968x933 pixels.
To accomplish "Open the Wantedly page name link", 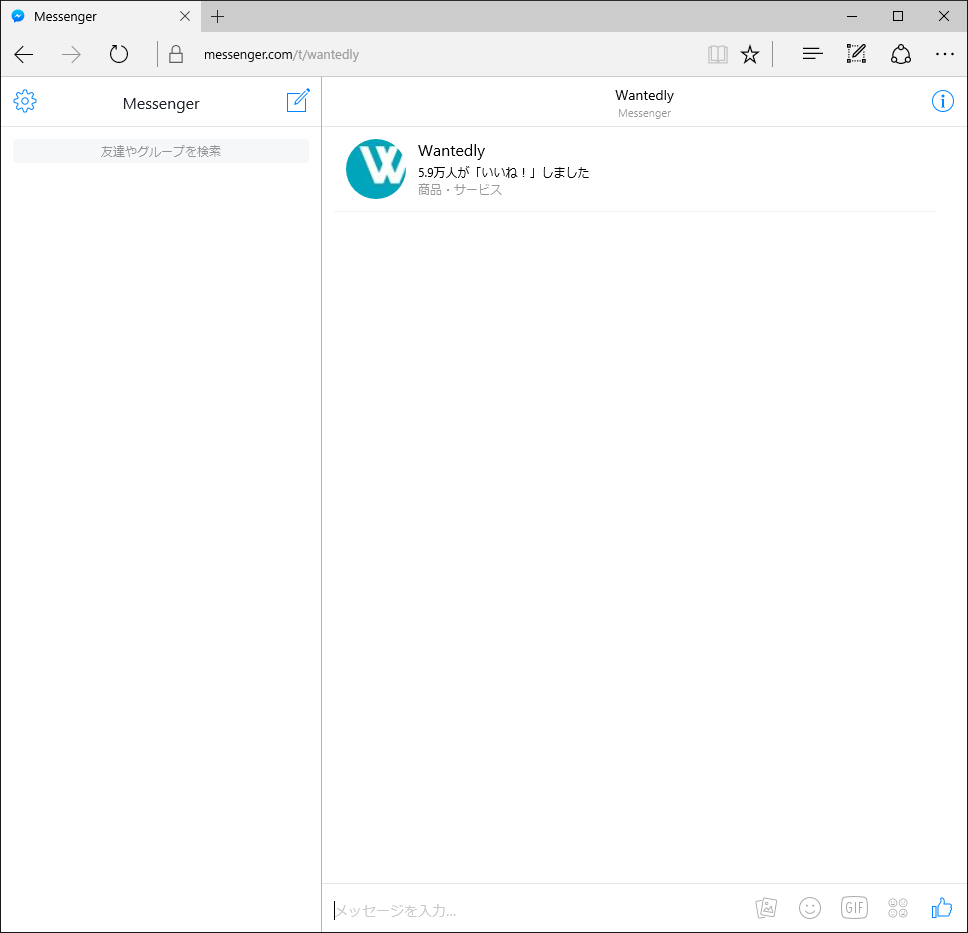I will coord(451,151).
